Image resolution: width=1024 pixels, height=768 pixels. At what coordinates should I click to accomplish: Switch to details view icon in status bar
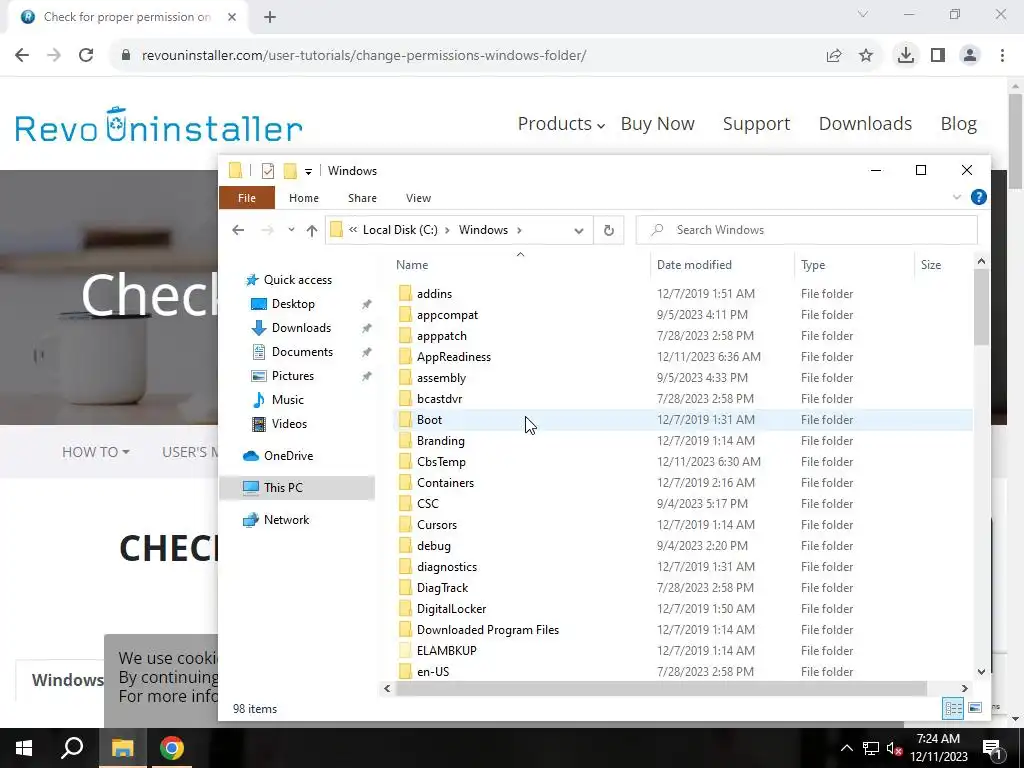[x=953, y=709]
